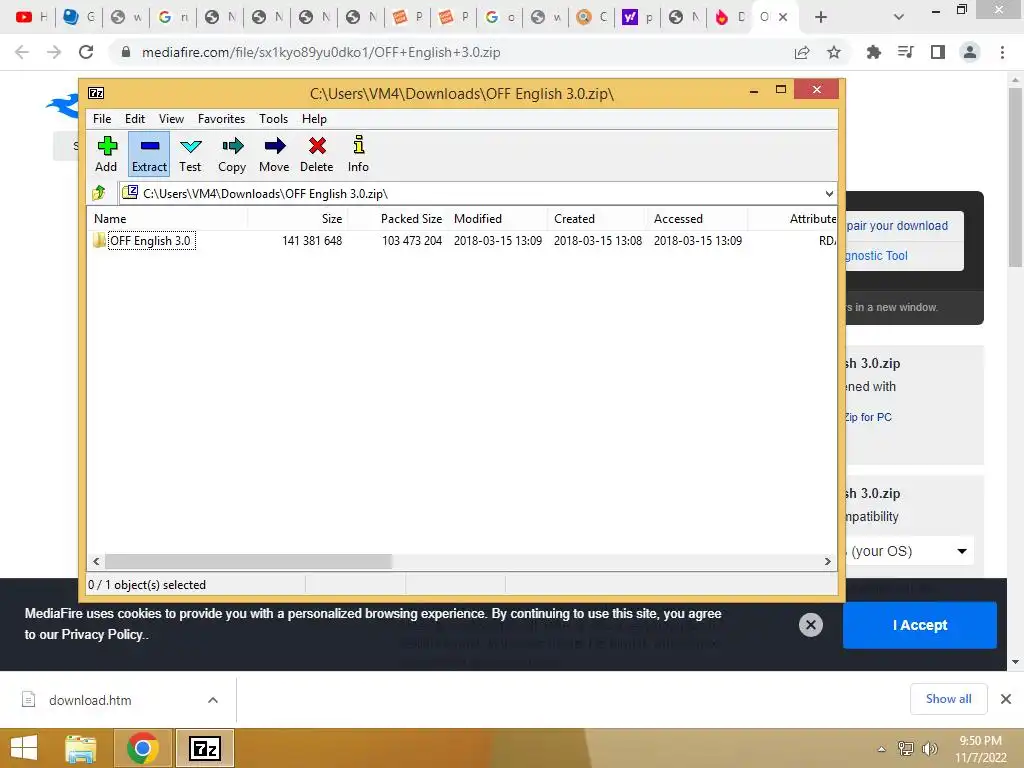
Task: Click the size value 141 381 648
Action: [x=312, y=241]
